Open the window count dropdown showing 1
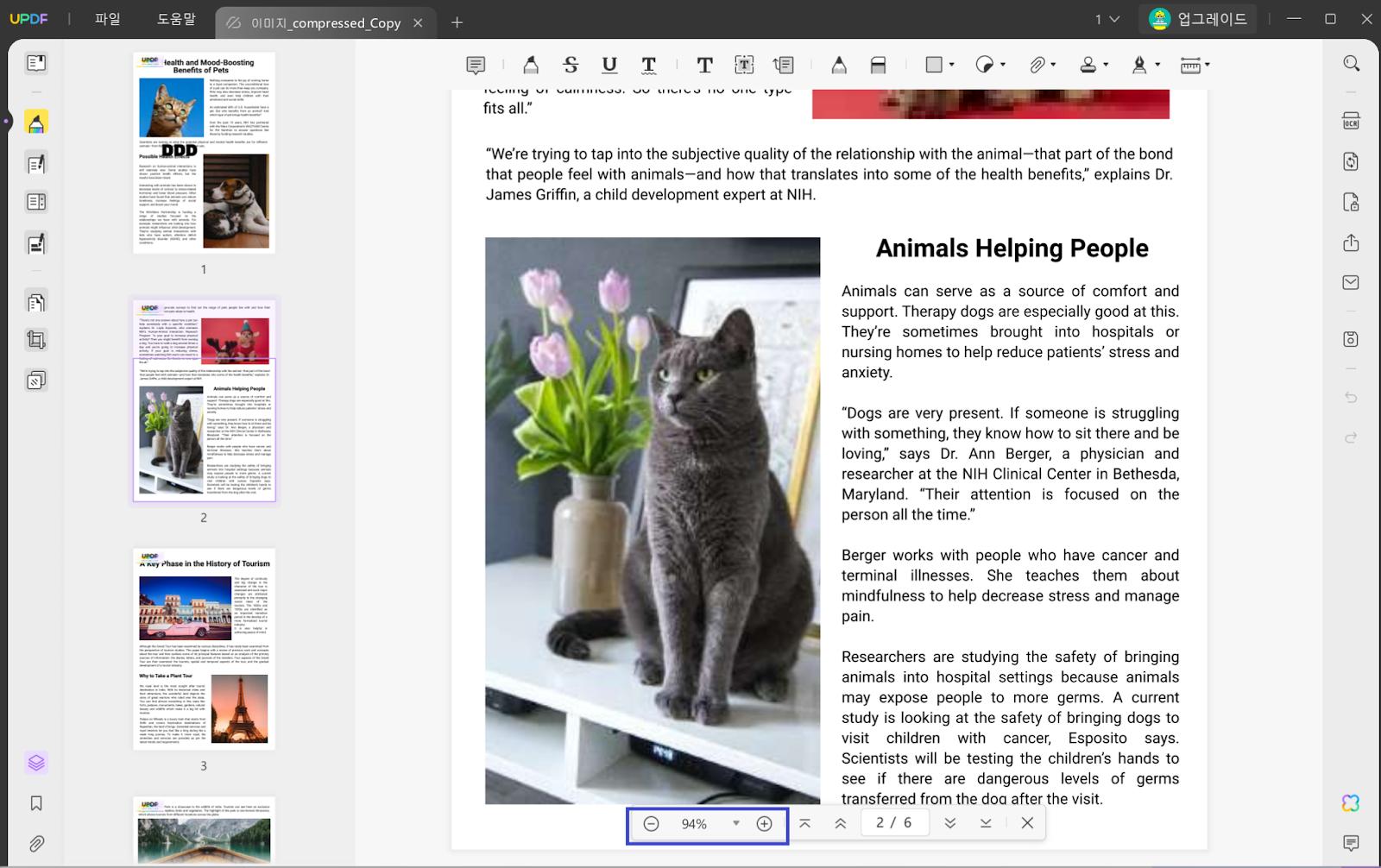This screenshot has width=1381, height=868. click(1107, 19)
